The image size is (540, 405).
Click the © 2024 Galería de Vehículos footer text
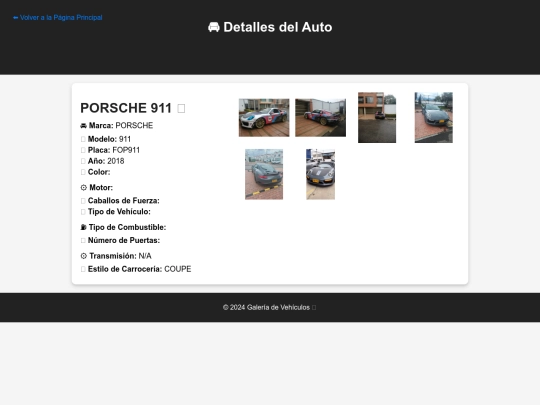(x=266, y=308)
